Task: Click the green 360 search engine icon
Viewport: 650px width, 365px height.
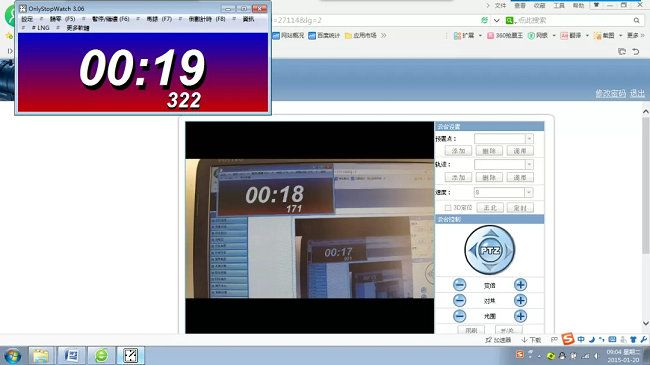Action: click(509, 20)
